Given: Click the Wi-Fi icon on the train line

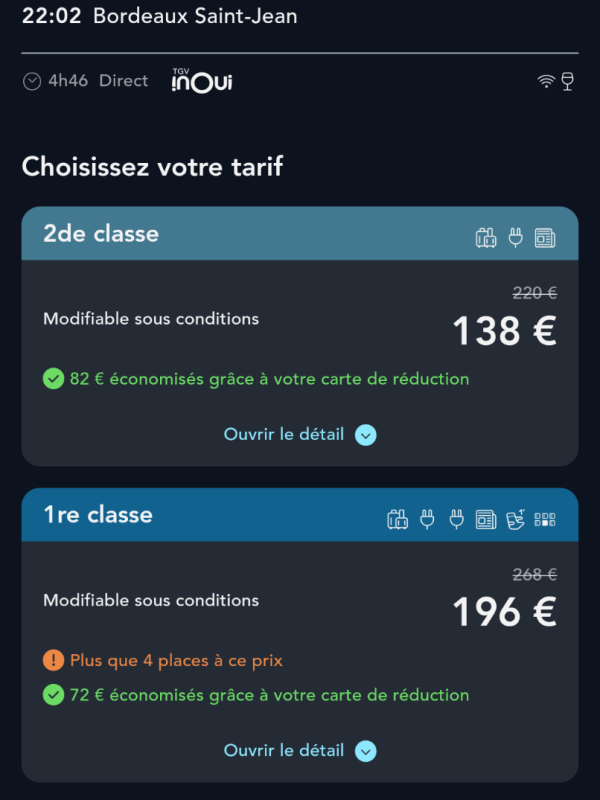Looking at the screenshot, I should pyautogui.click(x=546, y=82).
